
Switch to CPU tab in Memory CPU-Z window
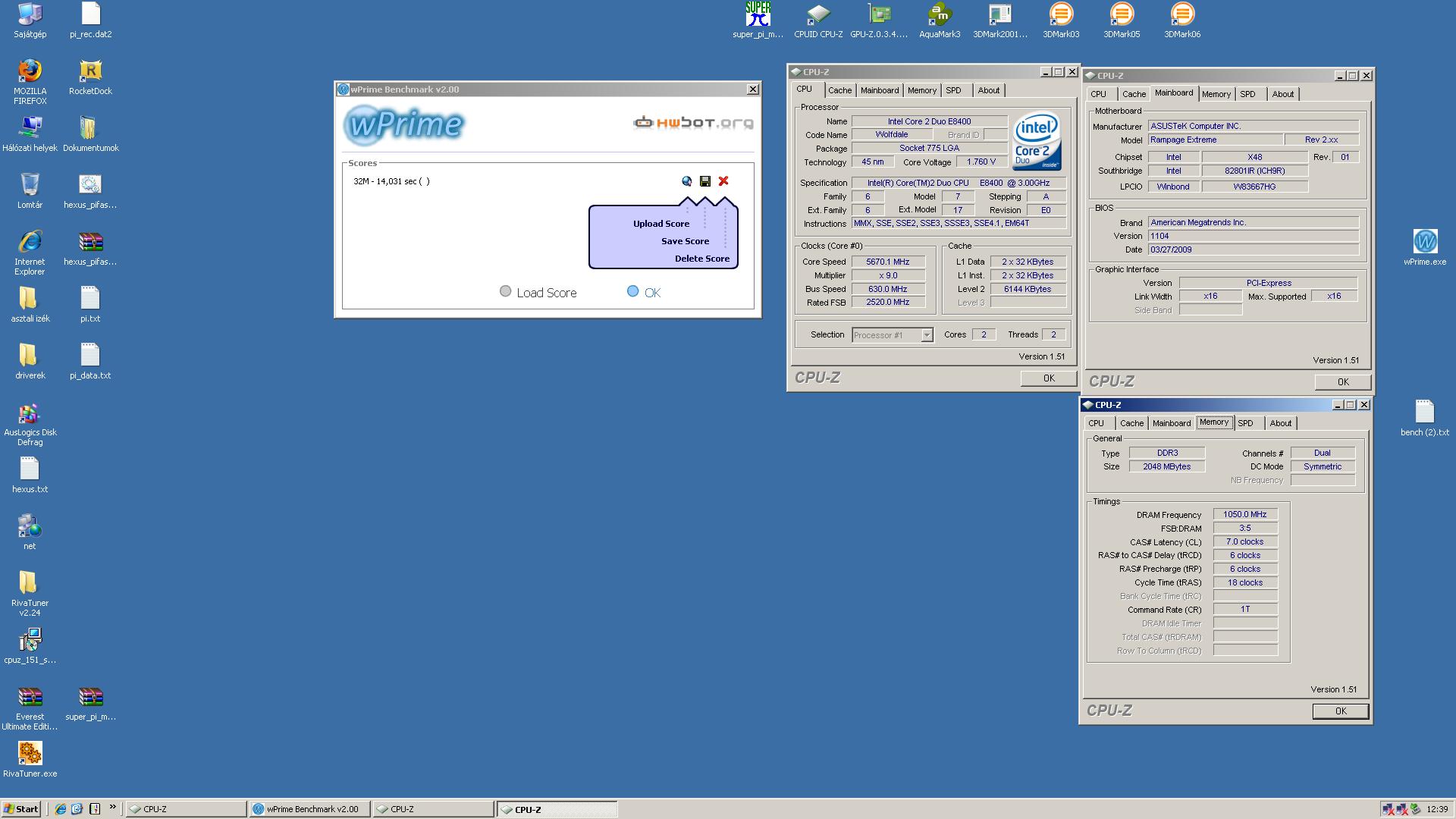[1097, 423]
